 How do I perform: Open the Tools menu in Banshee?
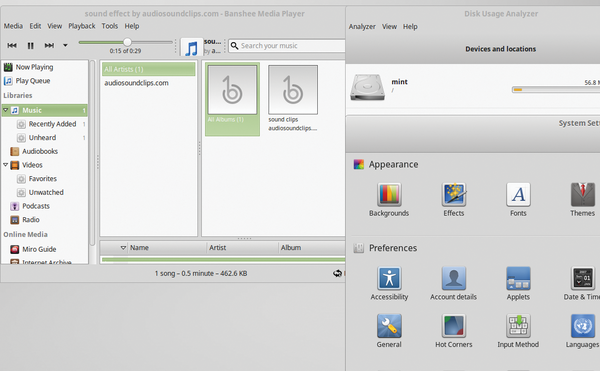pyautogui.click(x=109, y=26)
